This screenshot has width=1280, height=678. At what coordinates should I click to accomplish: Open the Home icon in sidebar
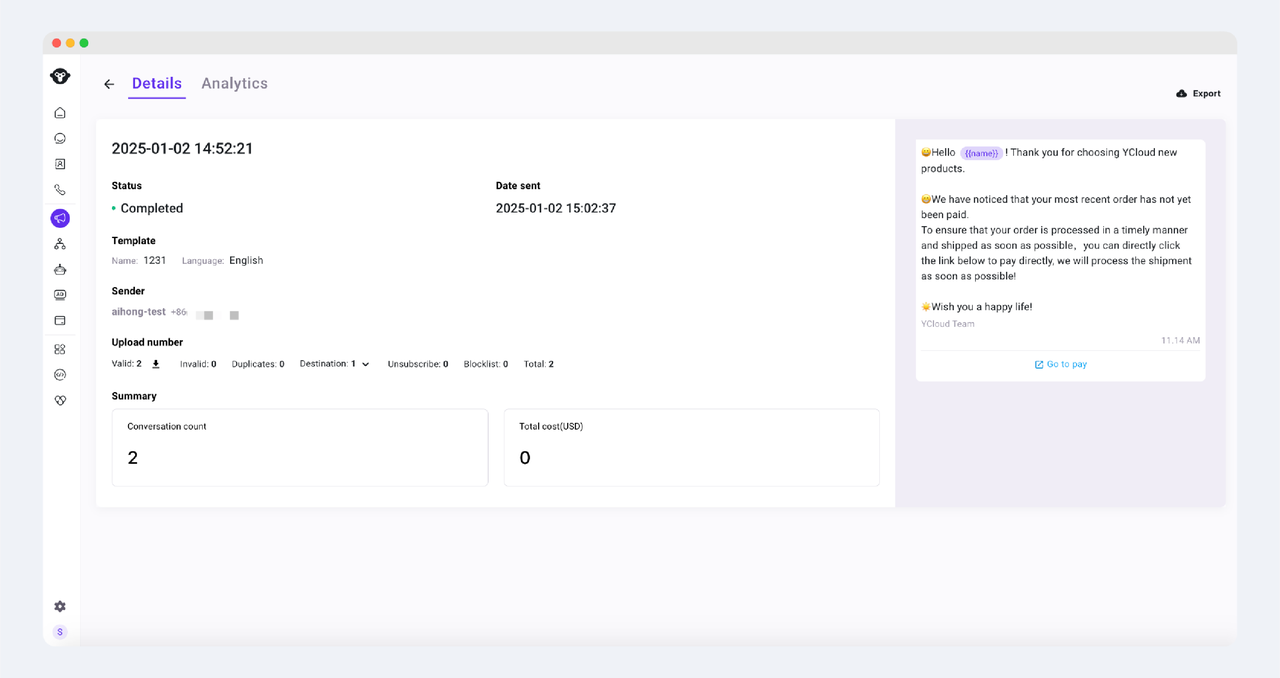(x=60, y=113)
